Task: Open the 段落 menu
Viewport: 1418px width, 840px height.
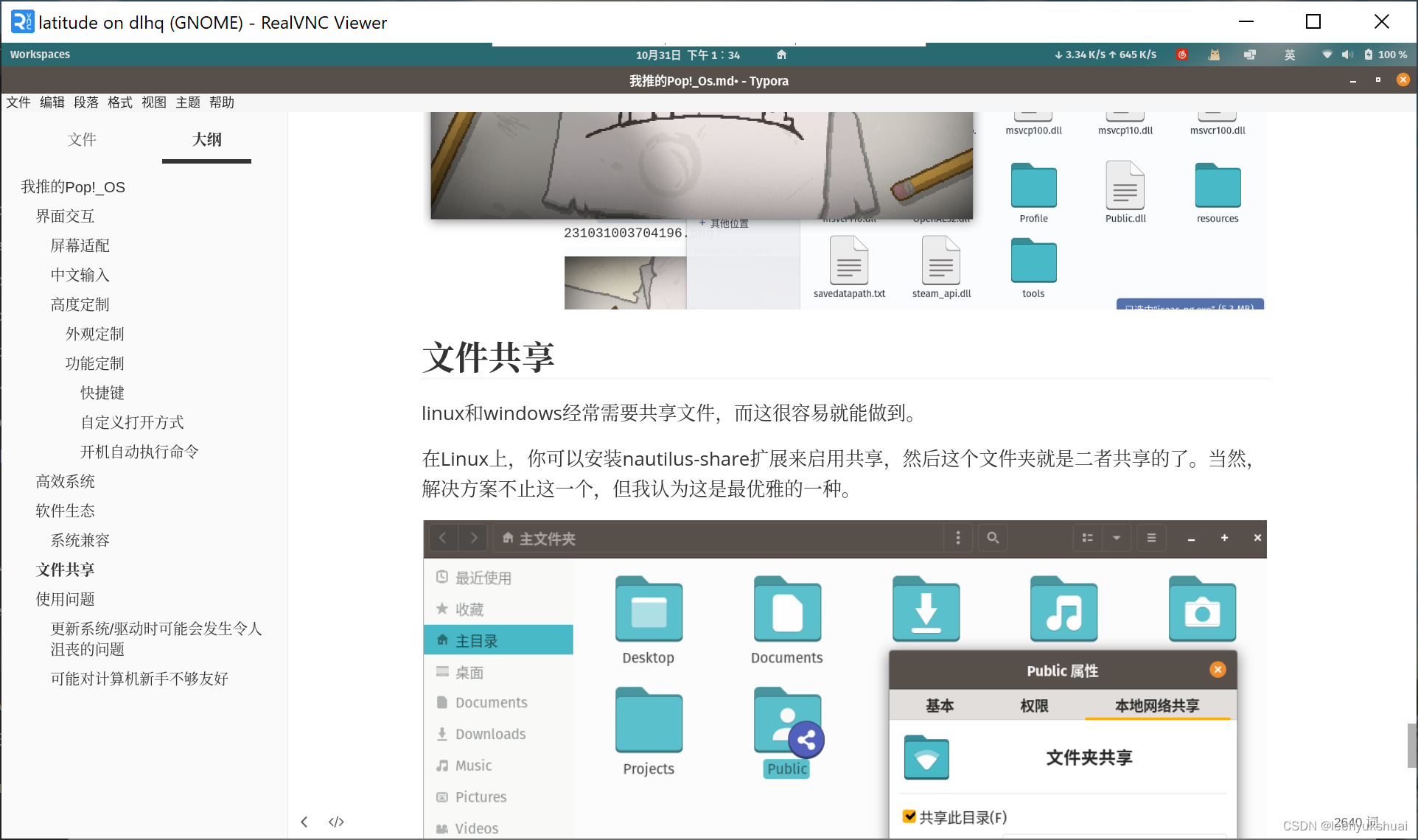Action: click(86, 102)
